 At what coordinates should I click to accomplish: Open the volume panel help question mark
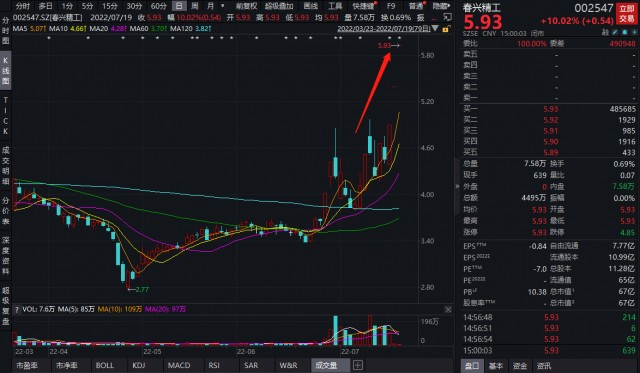pyautogui.click(x=17, y=310)
